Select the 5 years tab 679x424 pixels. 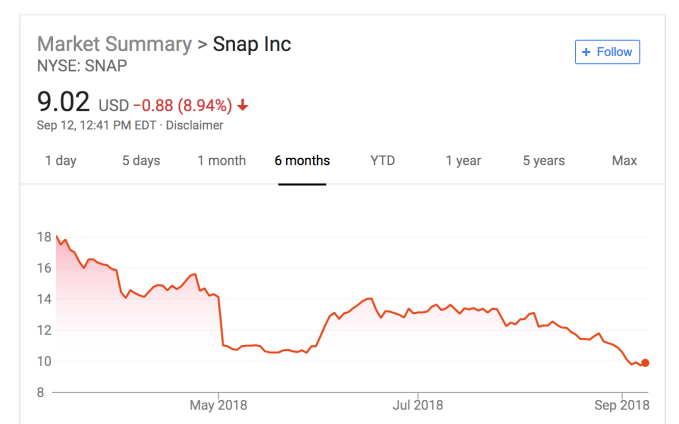(x=543, y=161)
